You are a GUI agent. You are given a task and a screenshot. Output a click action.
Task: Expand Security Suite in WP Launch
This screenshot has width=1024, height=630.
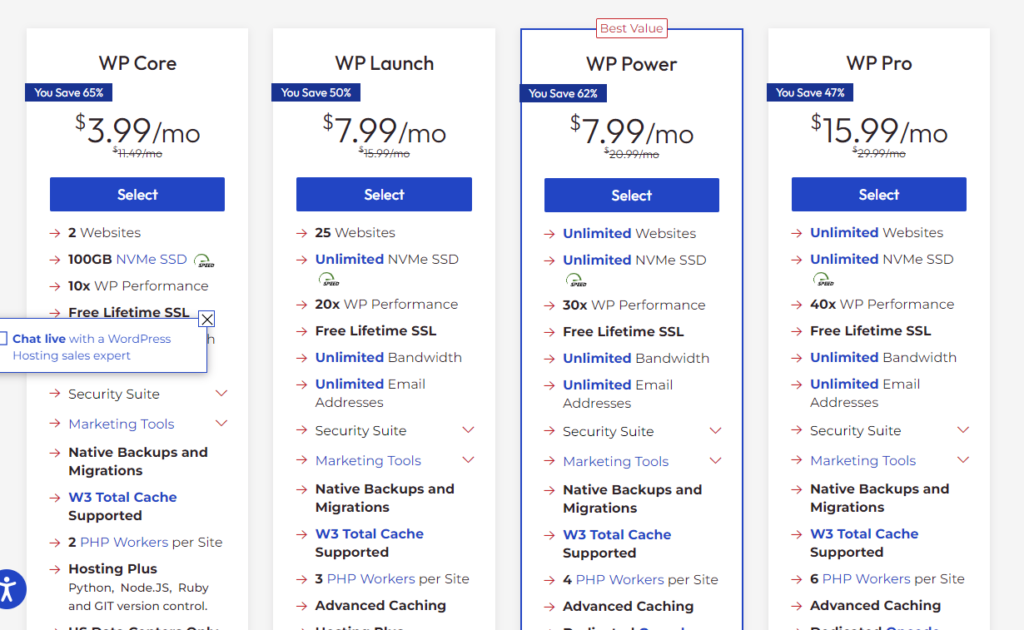pyautogui.click(x=468, y=430)
